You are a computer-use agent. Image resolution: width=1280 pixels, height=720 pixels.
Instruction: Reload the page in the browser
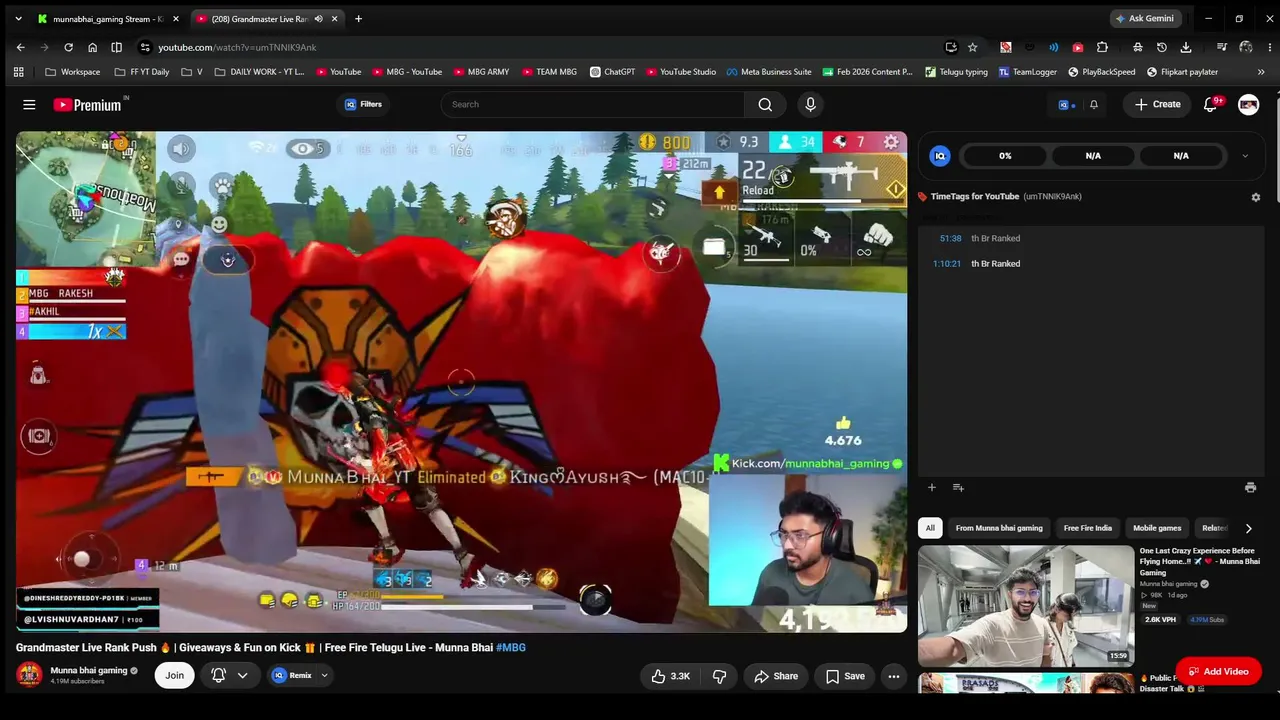coord(68,47)
